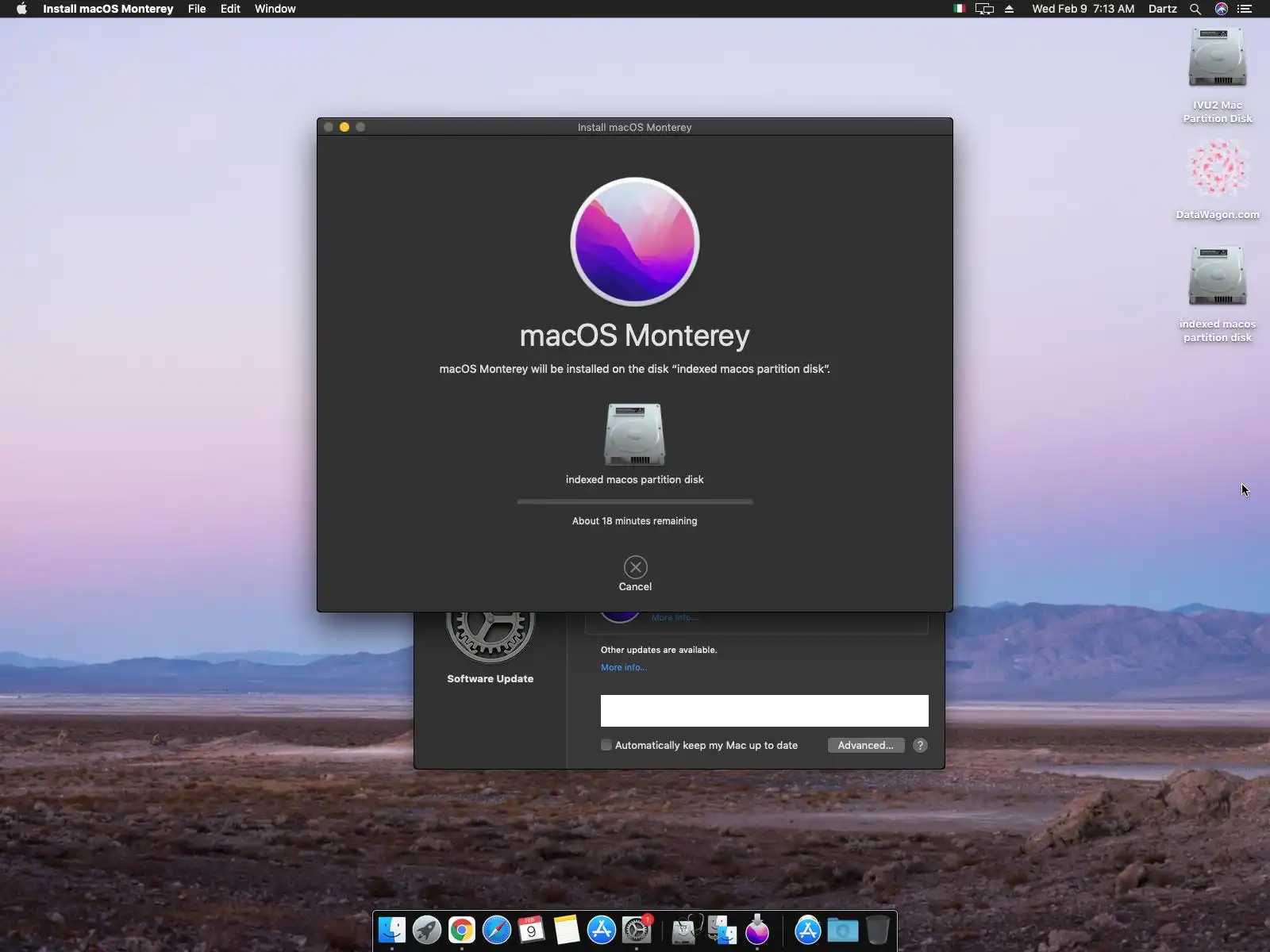Open the date and time menu
This screenshot has width=1270, height=952.
click(x=1083, y=9)
